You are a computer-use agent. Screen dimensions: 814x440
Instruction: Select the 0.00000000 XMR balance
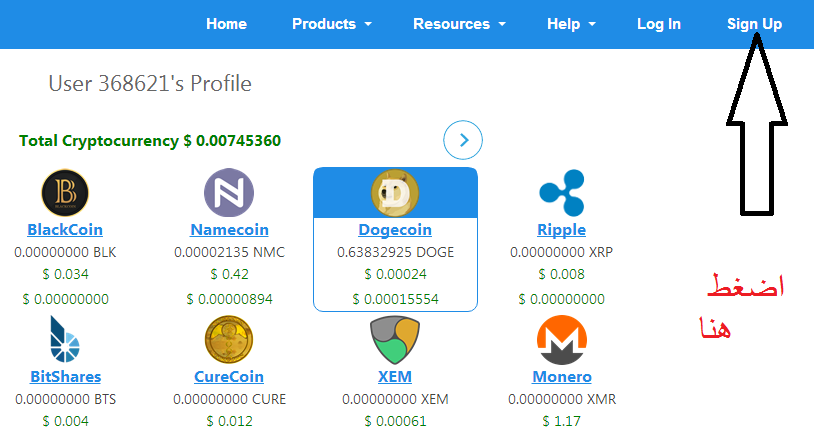(562, 399)
